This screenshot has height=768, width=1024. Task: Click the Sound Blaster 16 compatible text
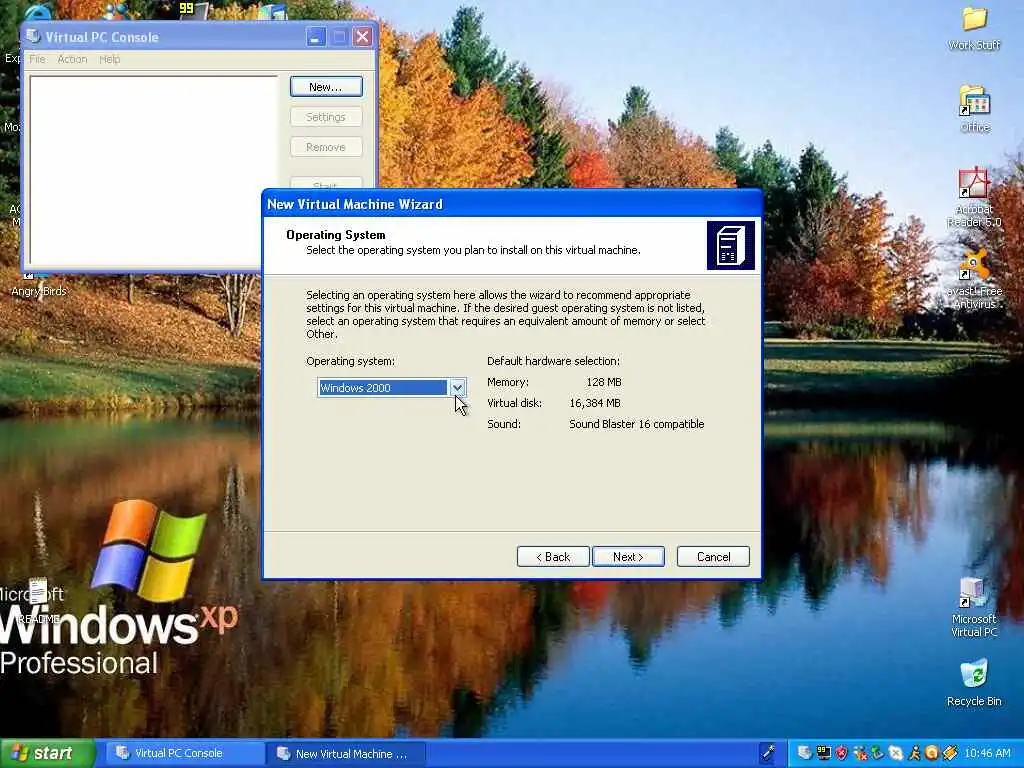[x=637, y=424]
